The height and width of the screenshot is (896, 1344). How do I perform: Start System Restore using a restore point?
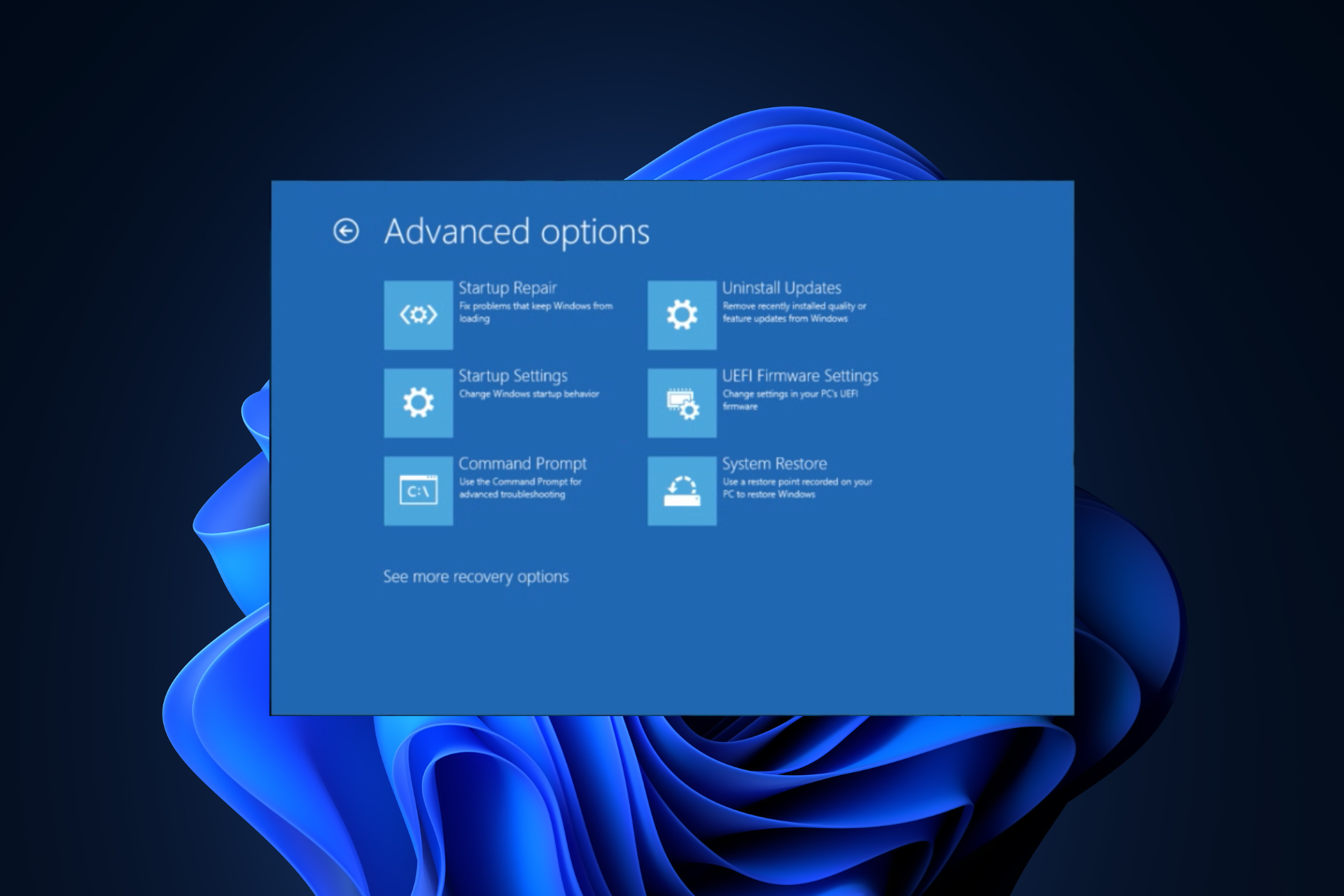click(x=774, y=463)
